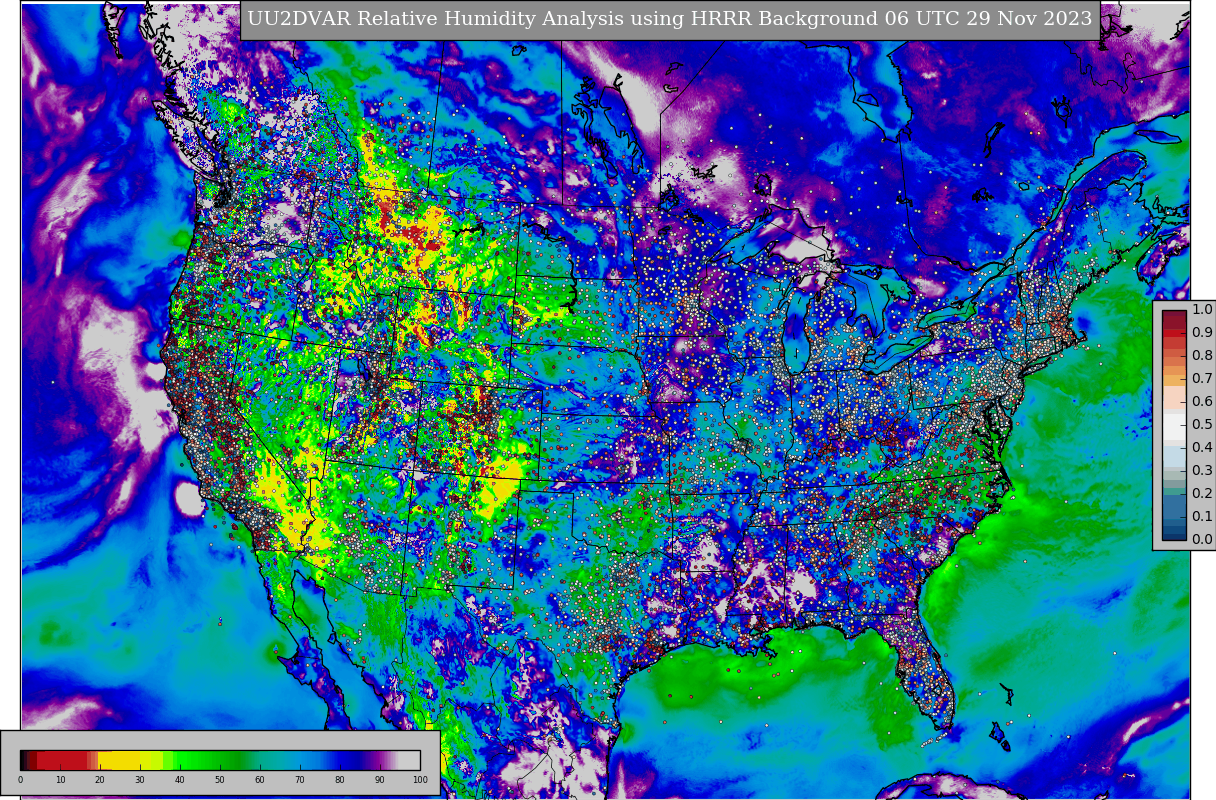Click the '60' tick label on the bottom colorbar
Image resolution: width=1216 pixels, height=800 pixels.
pyautogui.click(x=260, y=780)
